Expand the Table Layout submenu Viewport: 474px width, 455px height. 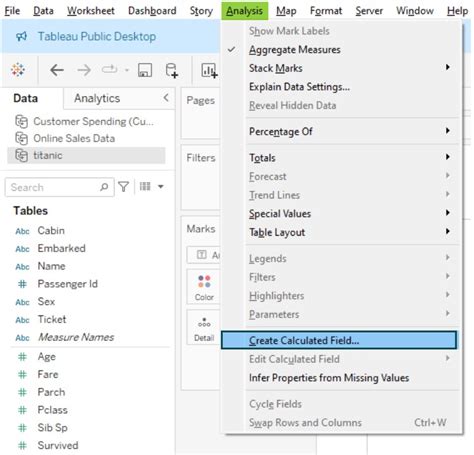click(342, 232)
